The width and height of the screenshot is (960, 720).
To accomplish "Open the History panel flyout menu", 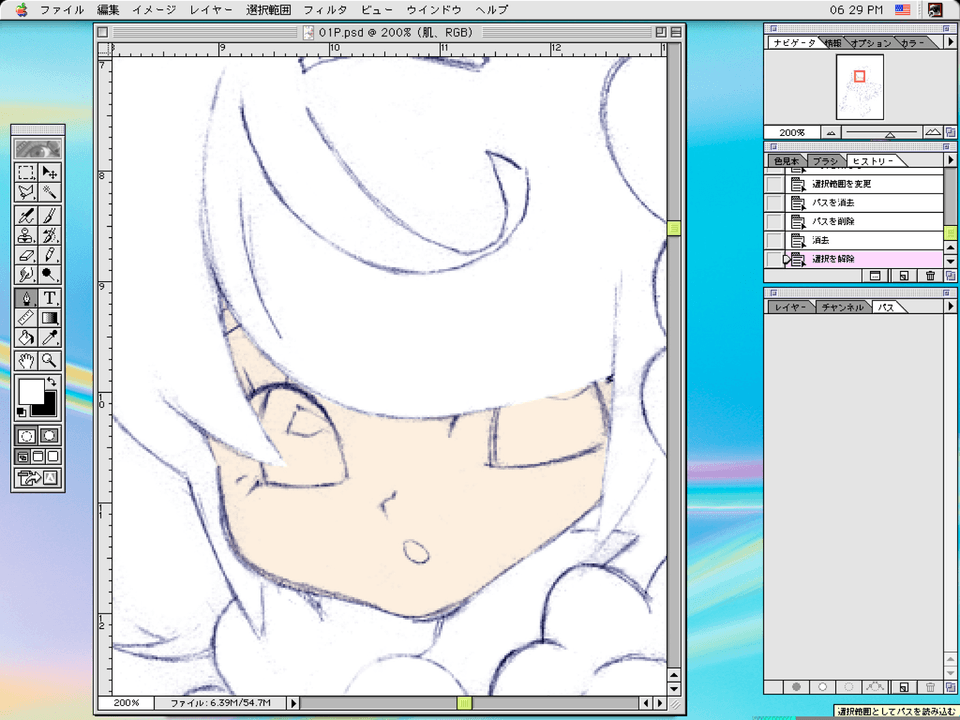I will click(x=950, y=161).
